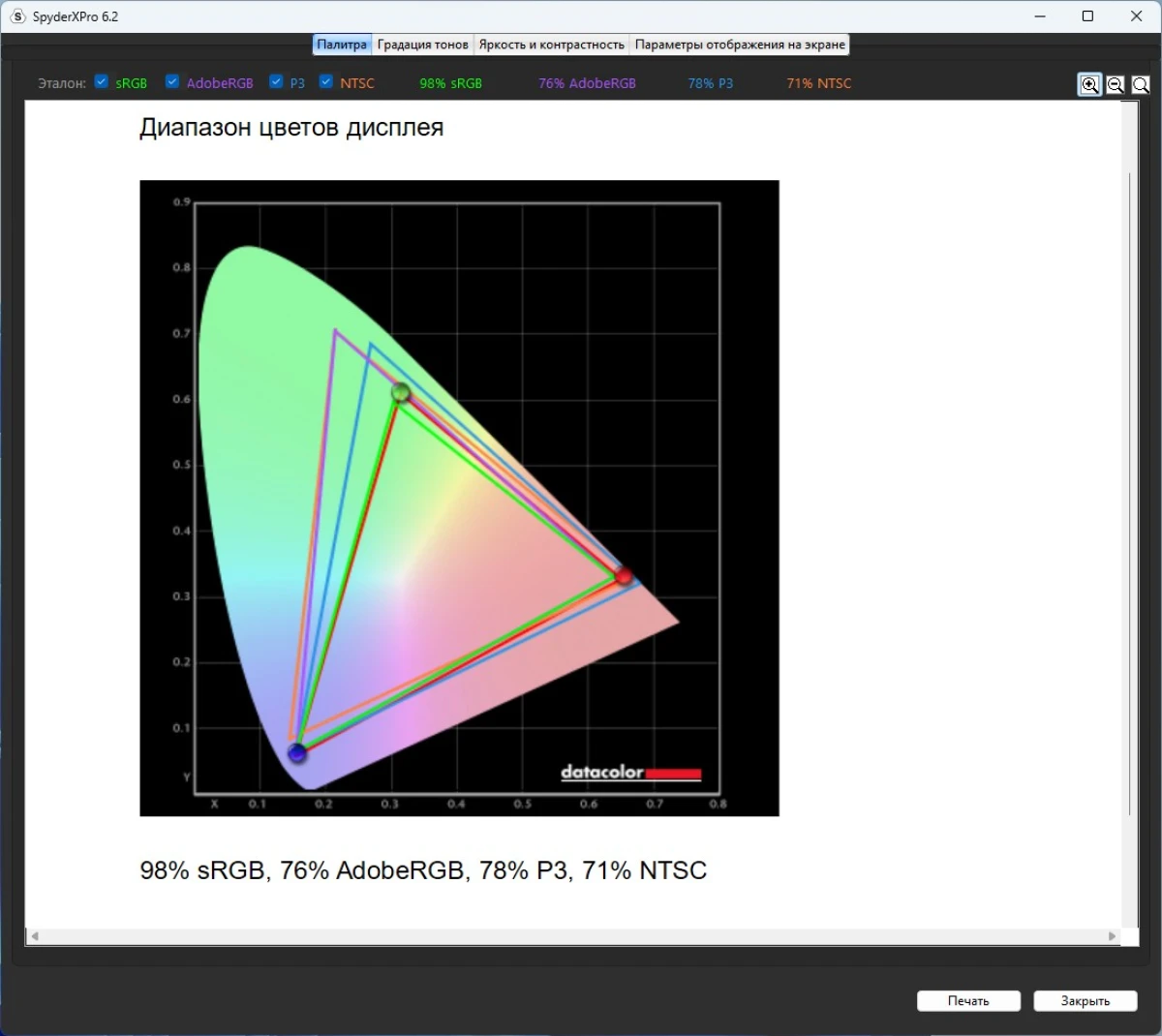Viewport: 1162px width, 1036px height.
Task: Click the vertical scrollbar thumb
Action: tap(1129, 494)
